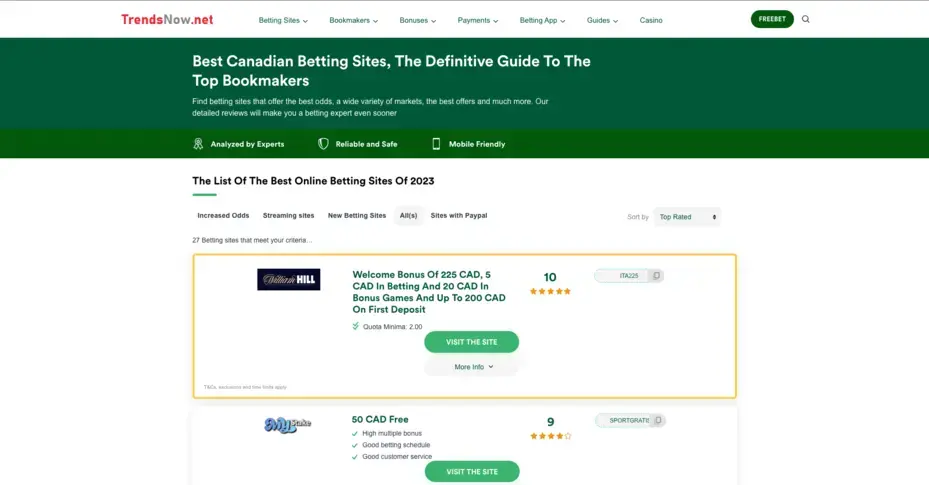Open the Betting Sites dropdown menu
This screenshot has height=485, width=929.
(283, 20)
